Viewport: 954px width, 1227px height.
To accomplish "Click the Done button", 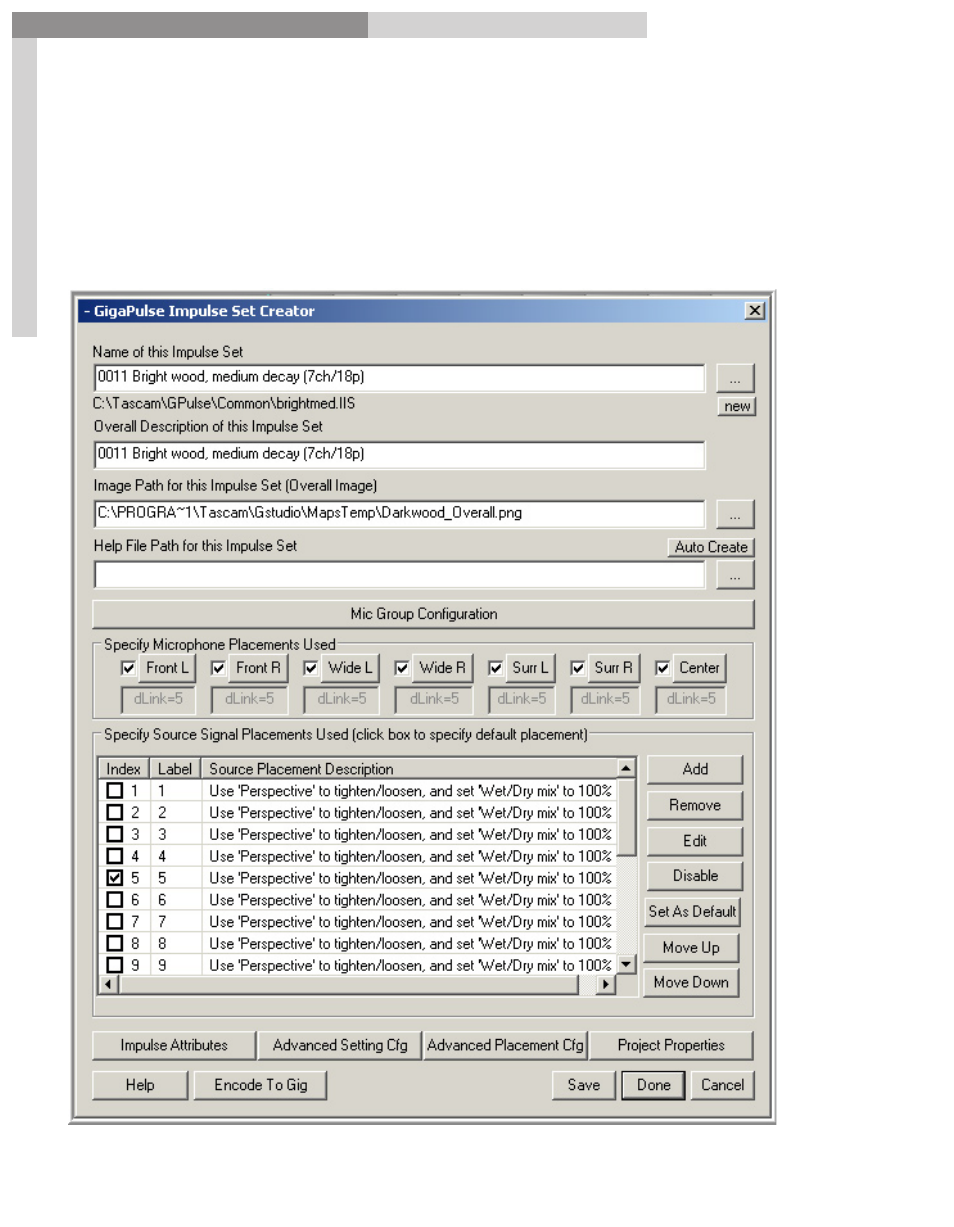I will [x=653, y=1085].
